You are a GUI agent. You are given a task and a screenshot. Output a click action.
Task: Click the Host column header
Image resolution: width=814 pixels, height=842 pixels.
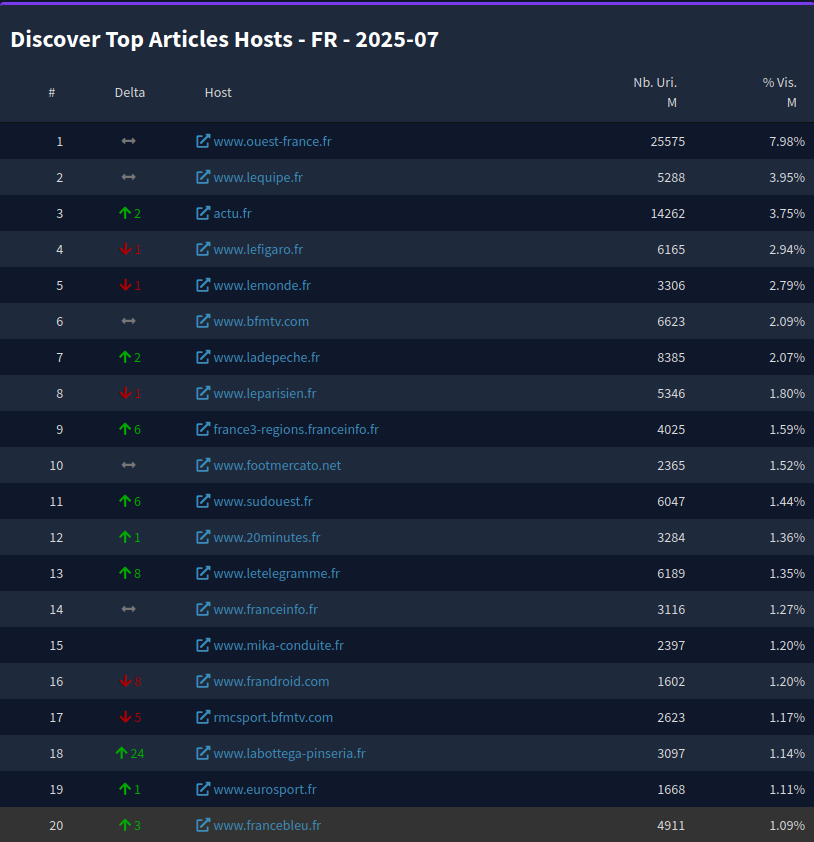point(218,92)
